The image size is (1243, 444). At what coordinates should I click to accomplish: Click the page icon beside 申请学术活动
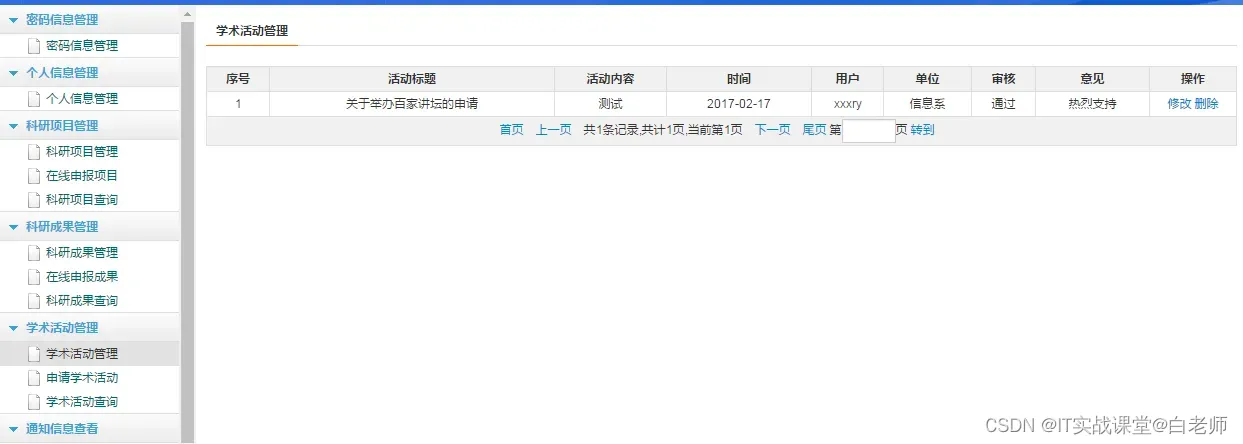coord(34,378)
